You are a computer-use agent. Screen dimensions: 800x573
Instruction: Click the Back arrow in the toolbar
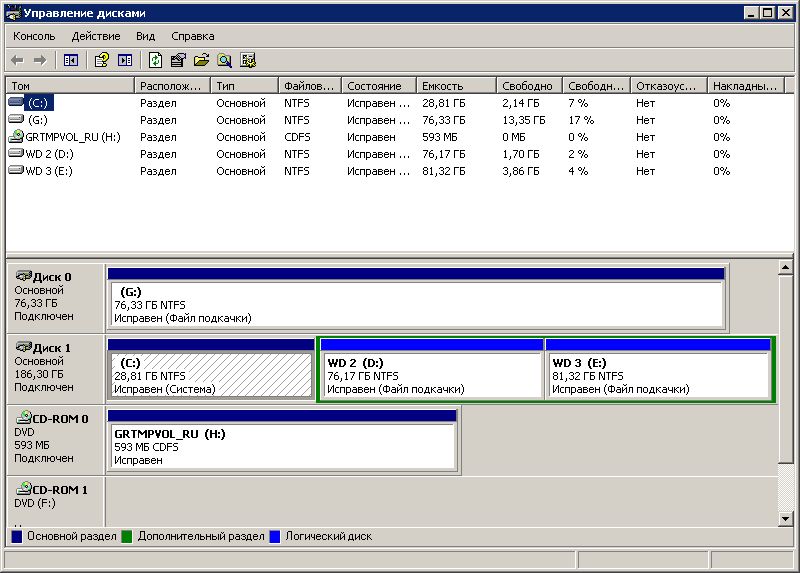coord(18,60)
